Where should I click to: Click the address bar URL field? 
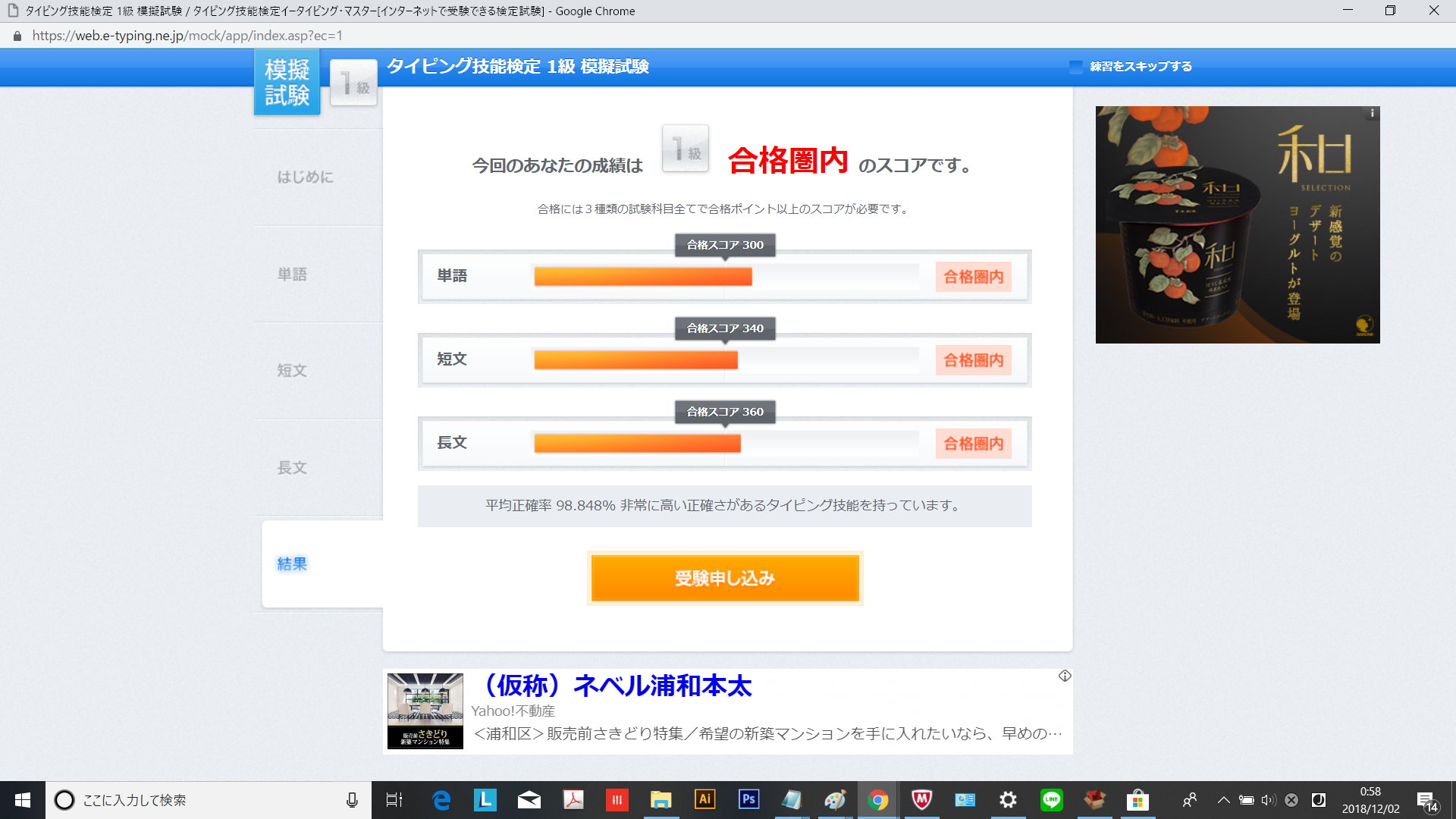[187, 36]
